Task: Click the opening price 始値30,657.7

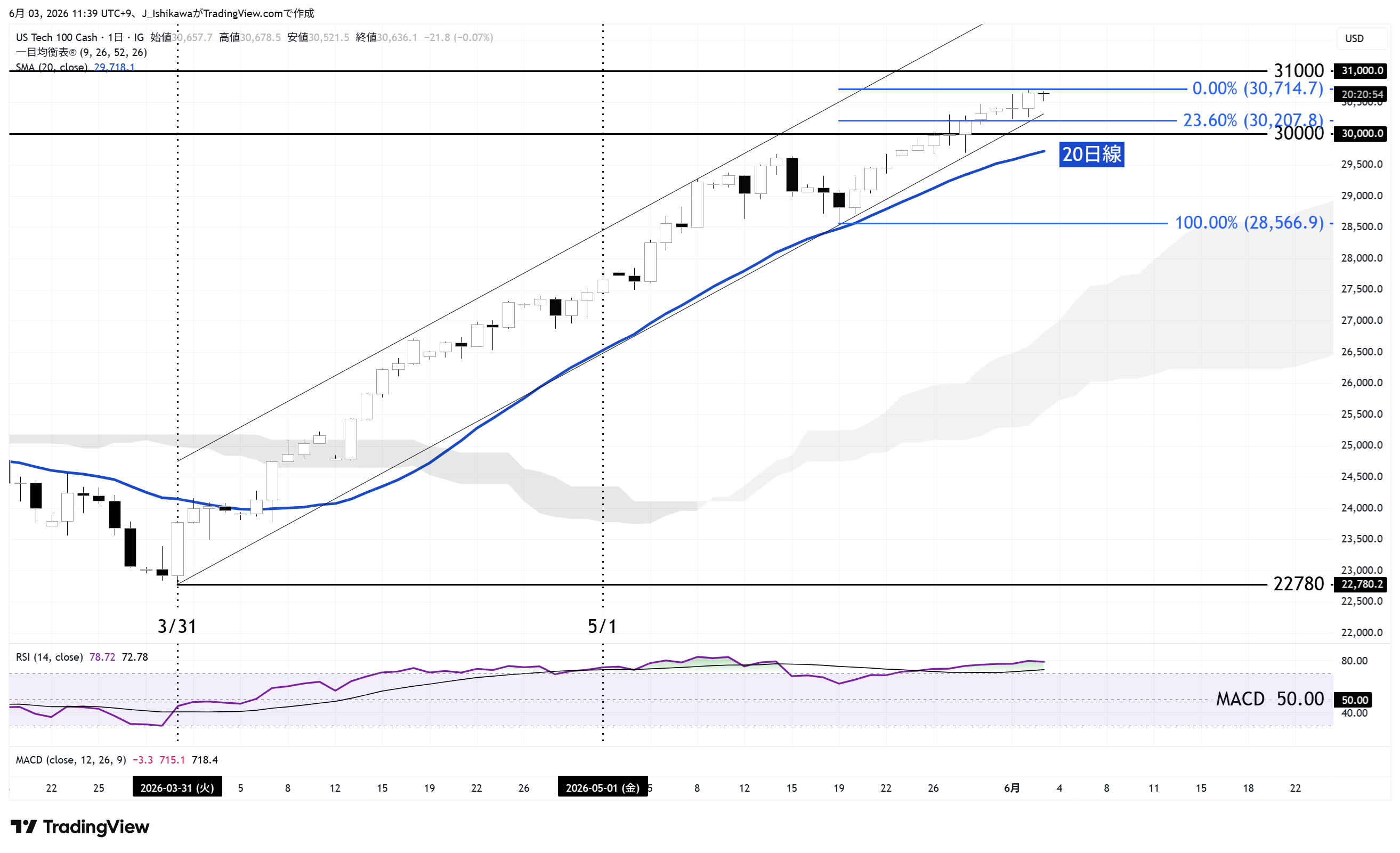Action: click(181, 37)
